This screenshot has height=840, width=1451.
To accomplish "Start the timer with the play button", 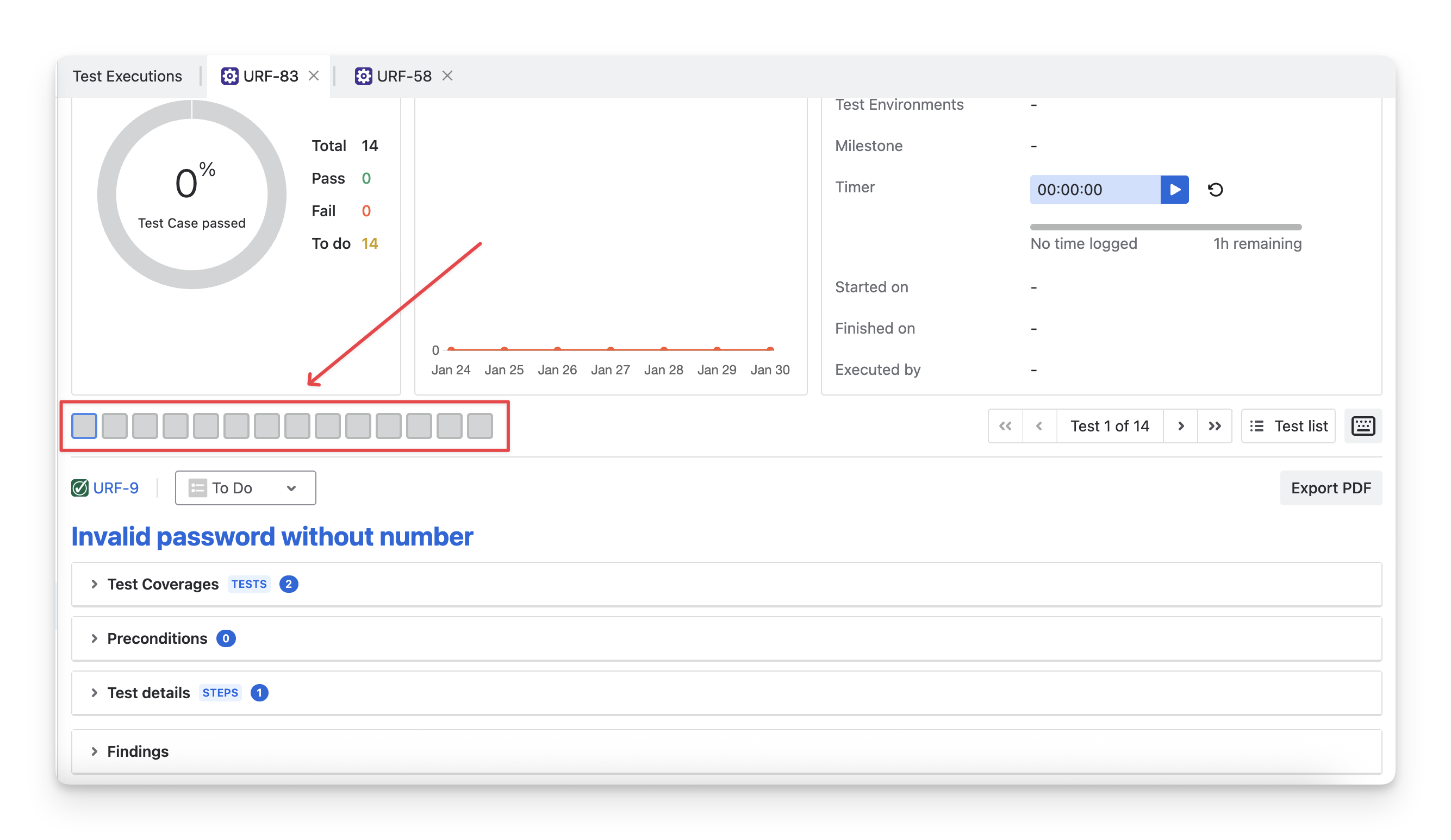I will (1175, 189).
